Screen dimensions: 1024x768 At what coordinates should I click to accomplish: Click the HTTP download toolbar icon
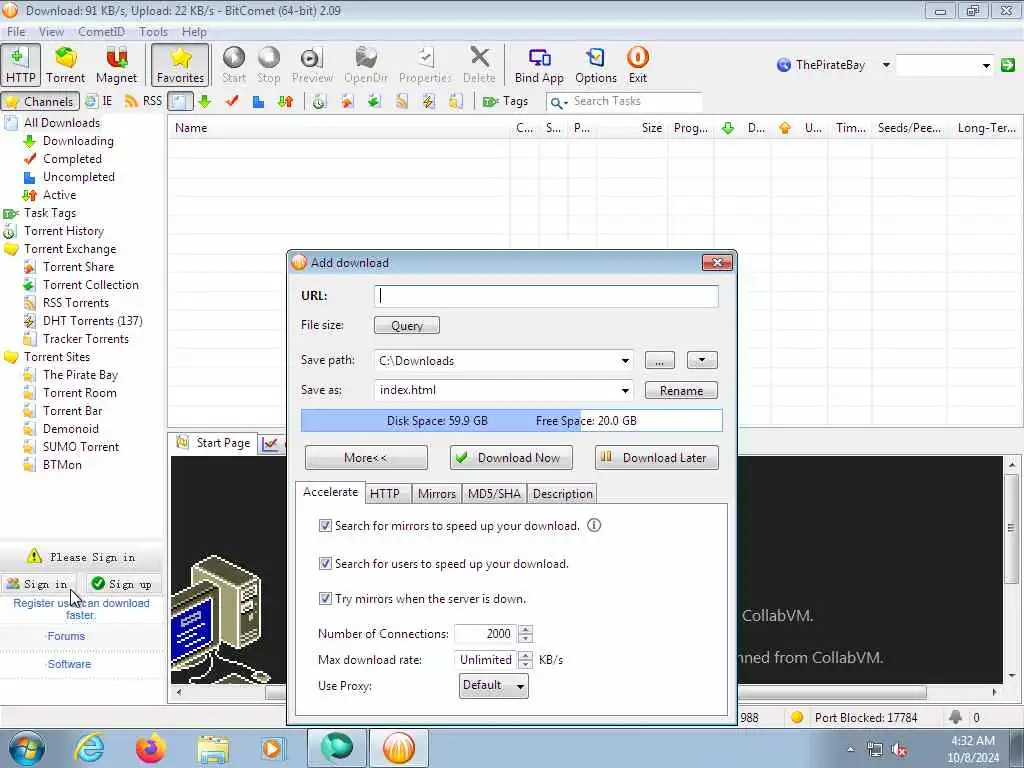20,65
